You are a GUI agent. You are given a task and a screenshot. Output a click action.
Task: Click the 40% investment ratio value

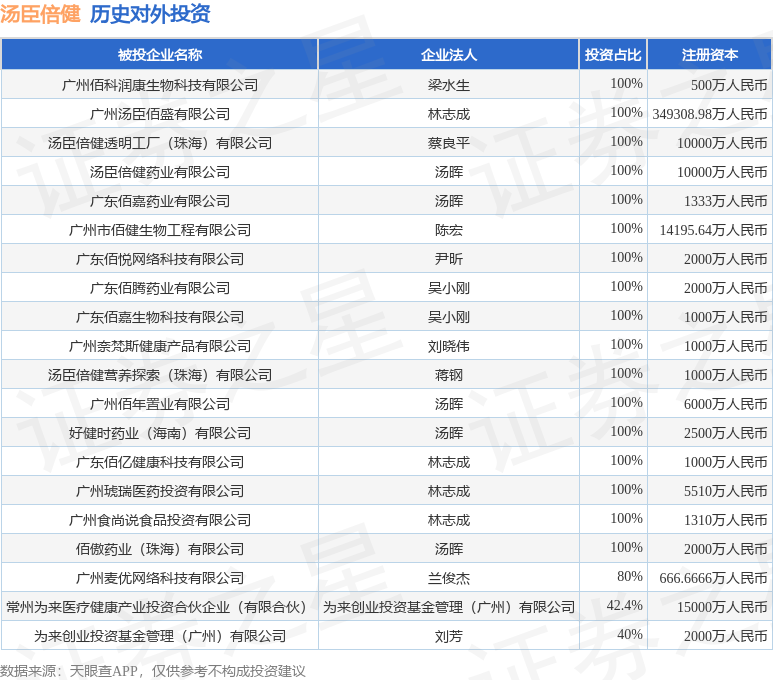pyautogui.click(x=630, y=635)
